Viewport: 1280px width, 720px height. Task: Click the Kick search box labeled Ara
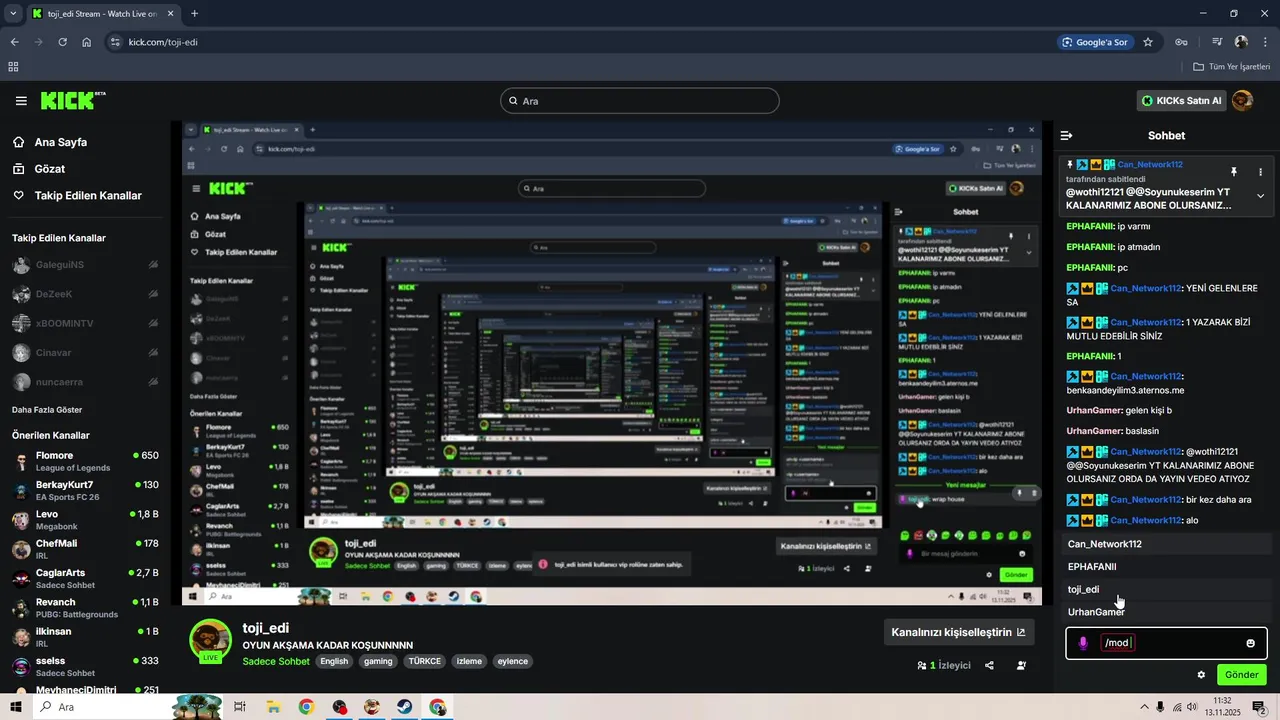tap(640, 101)
